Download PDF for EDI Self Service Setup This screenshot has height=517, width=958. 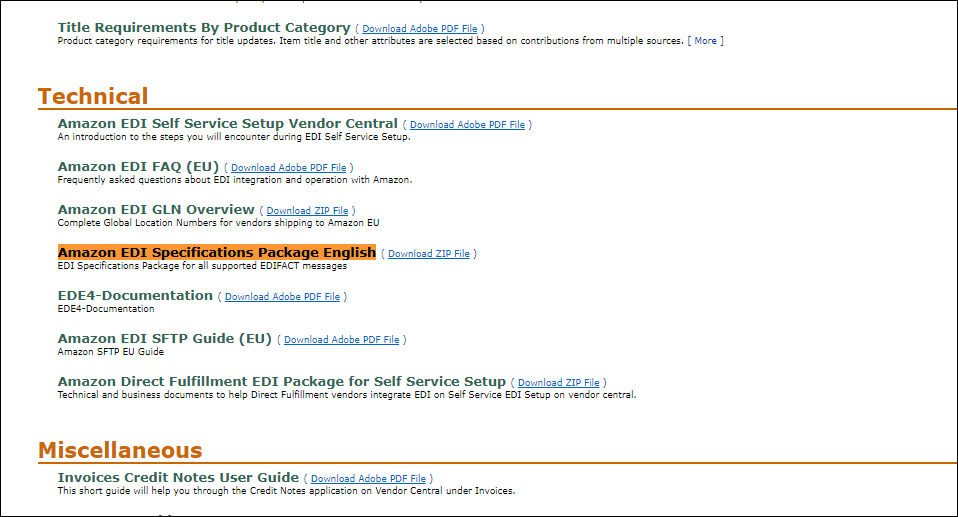pyautogui.click(x=467, y=125)
